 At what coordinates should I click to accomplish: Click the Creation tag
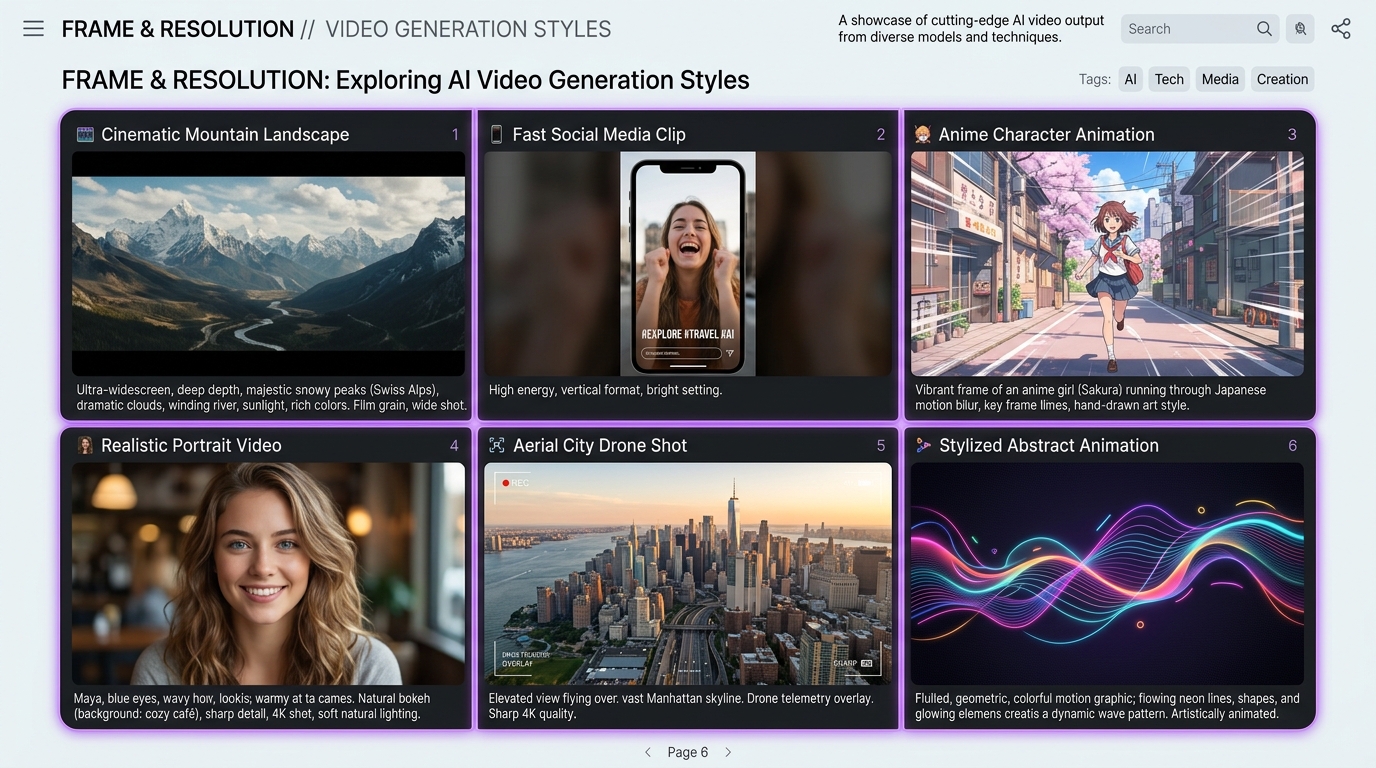point(1282,80)
